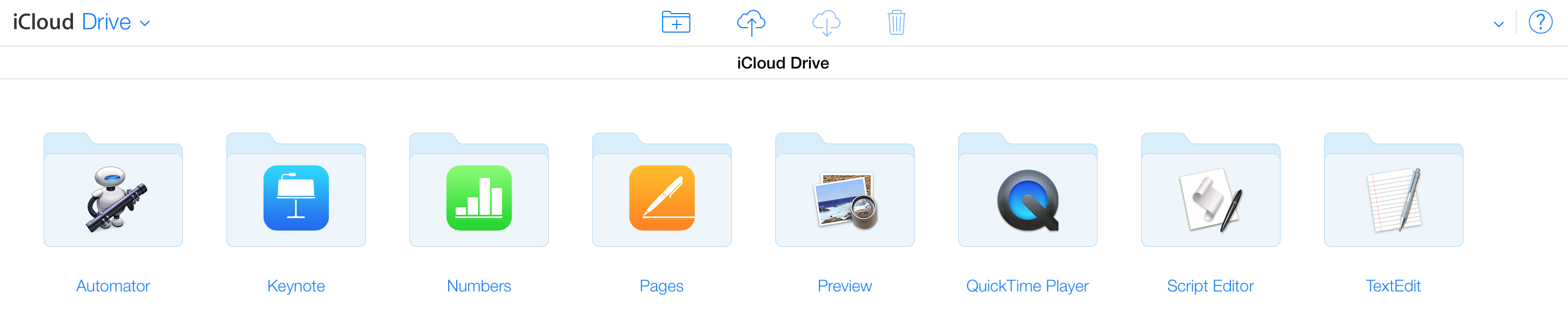Select the TextEdit folder icon
1568x323 pixels.
pyautogui.click(x=1393, y=191)
